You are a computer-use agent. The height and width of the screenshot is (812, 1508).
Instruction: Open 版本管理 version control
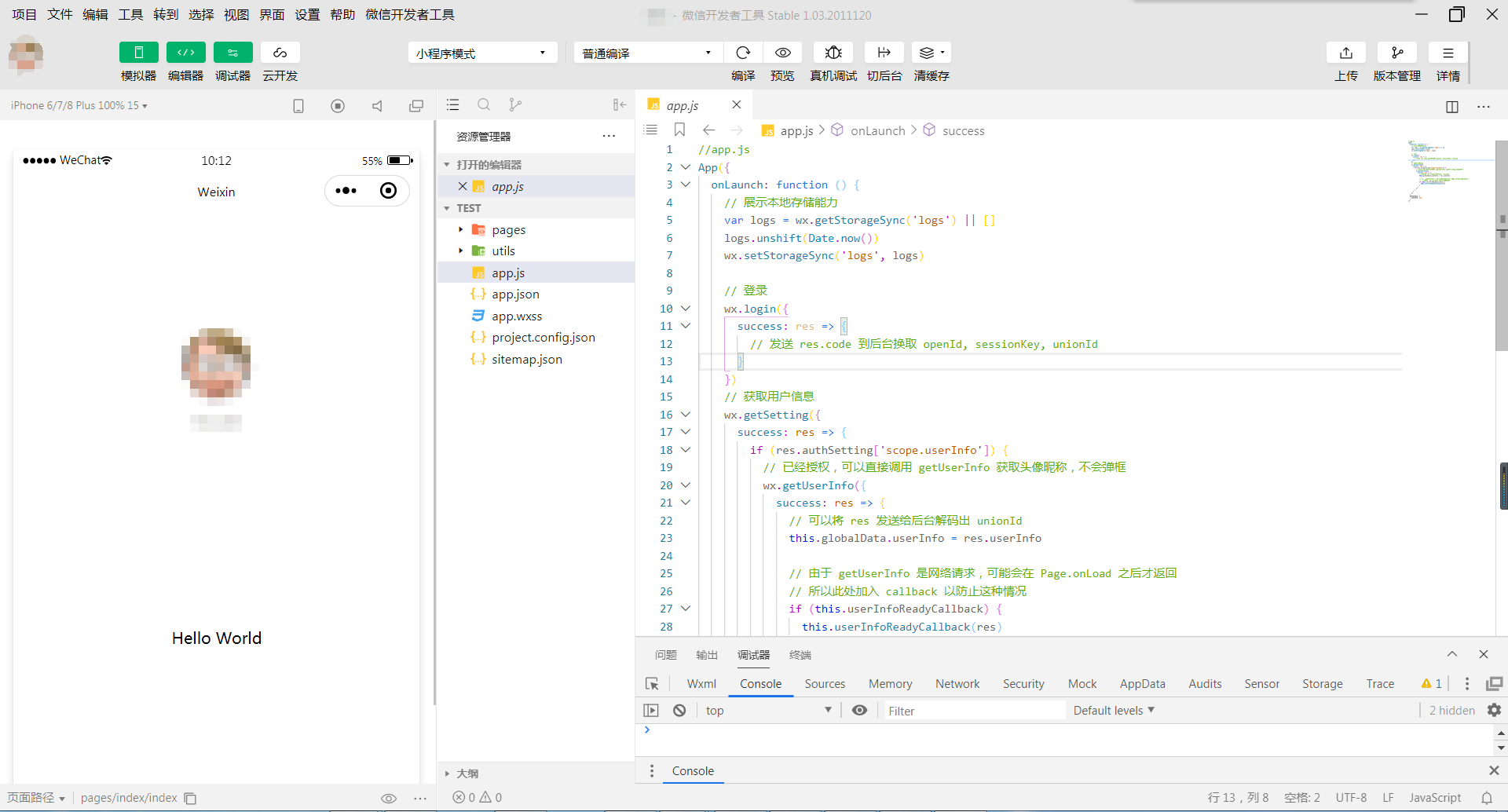point(1397,53)
